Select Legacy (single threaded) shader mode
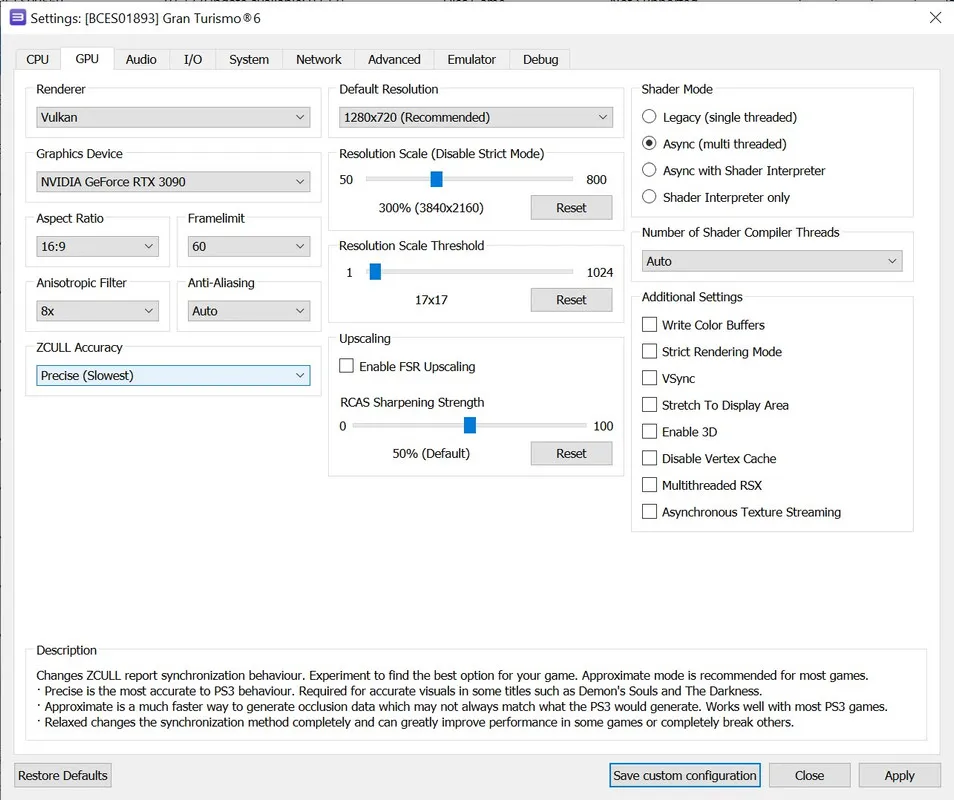Viewport: 954px width, 800px height. point(720,117)
